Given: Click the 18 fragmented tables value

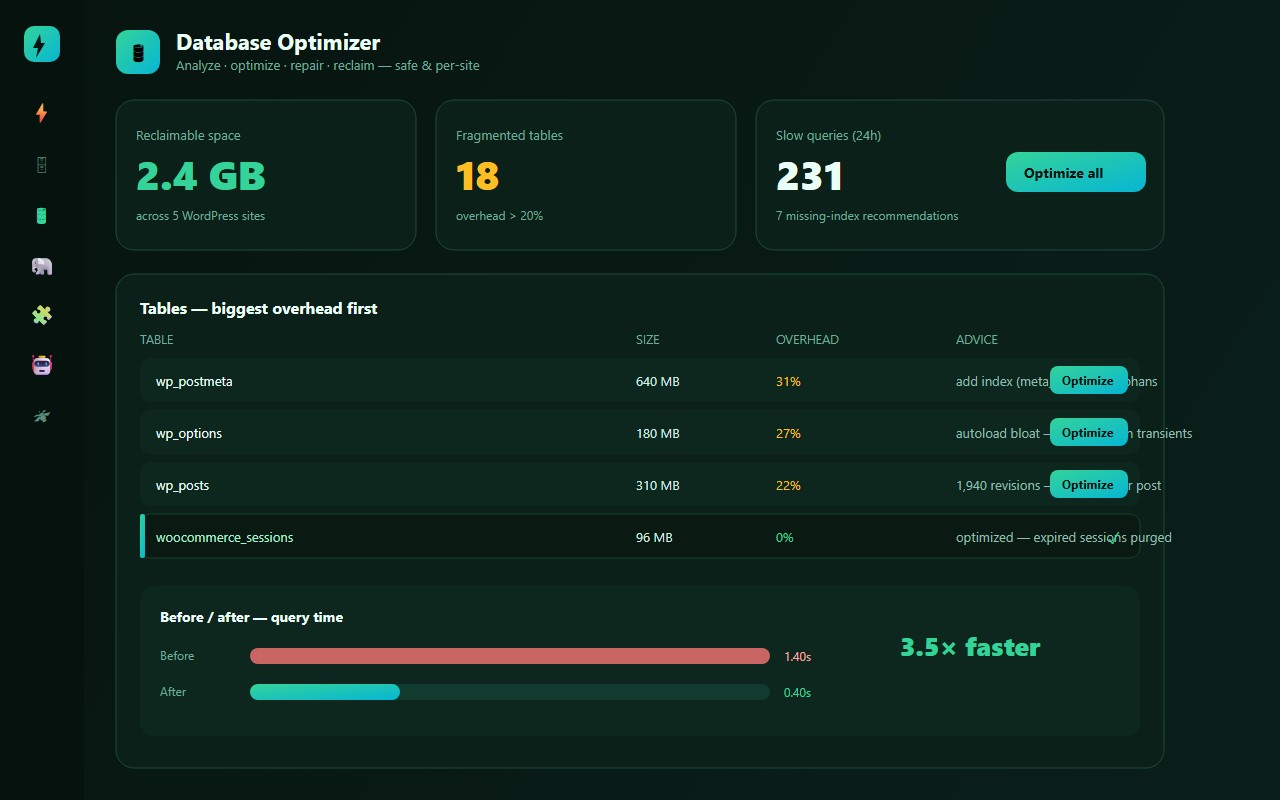Looking at the screenshot, I should pyautogui.click(x=478, y=176).
